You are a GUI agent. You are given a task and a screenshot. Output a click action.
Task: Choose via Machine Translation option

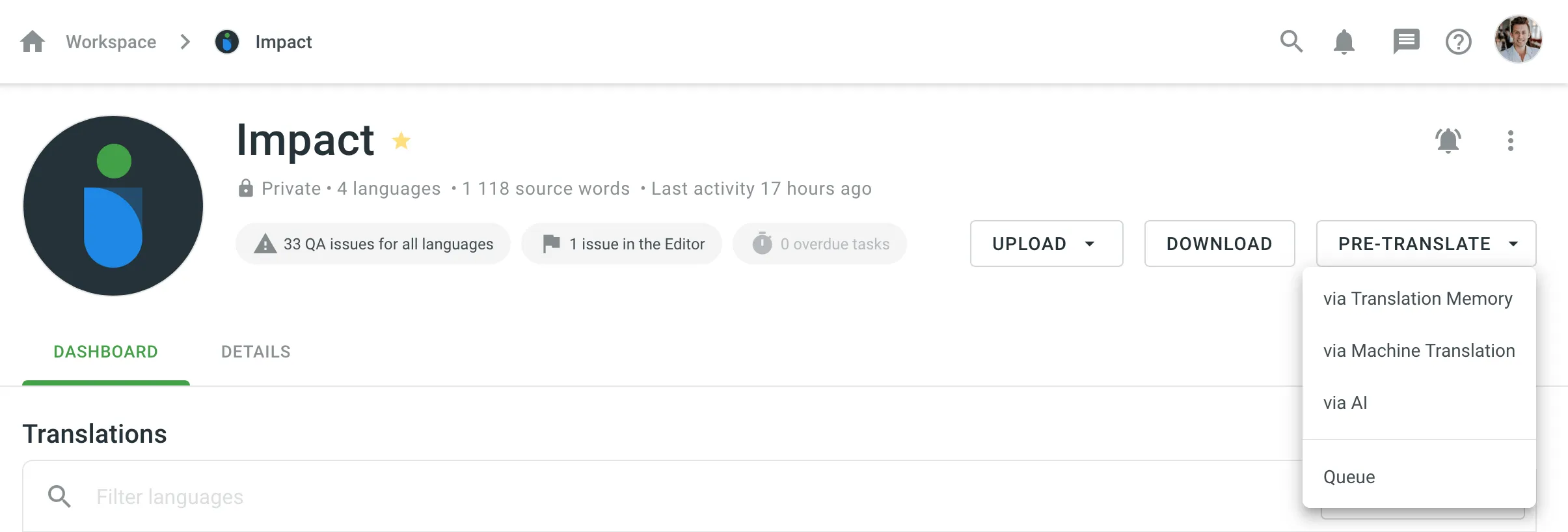click(x=1419, y=351)
